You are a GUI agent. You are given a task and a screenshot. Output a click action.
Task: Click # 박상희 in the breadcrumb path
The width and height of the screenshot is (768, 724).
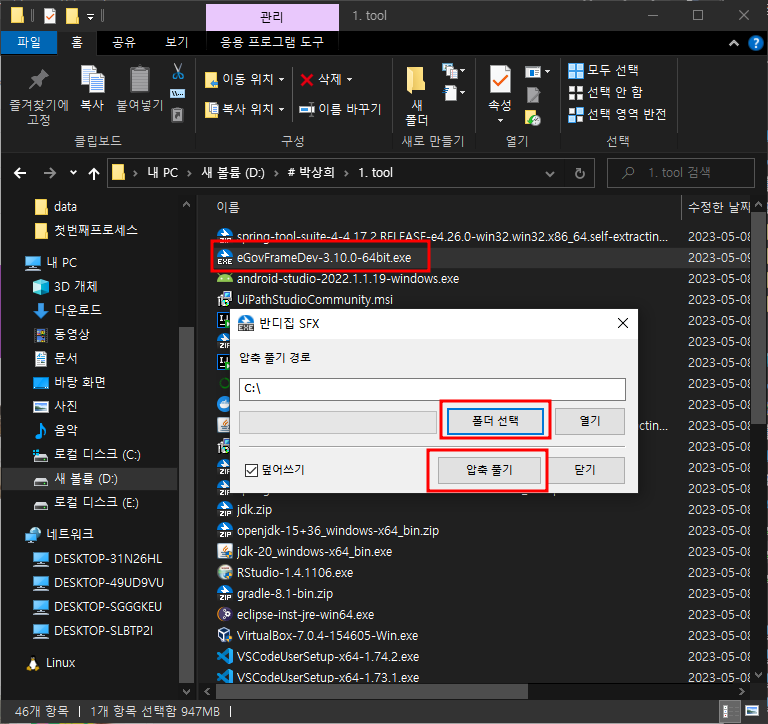pos(311,172)
